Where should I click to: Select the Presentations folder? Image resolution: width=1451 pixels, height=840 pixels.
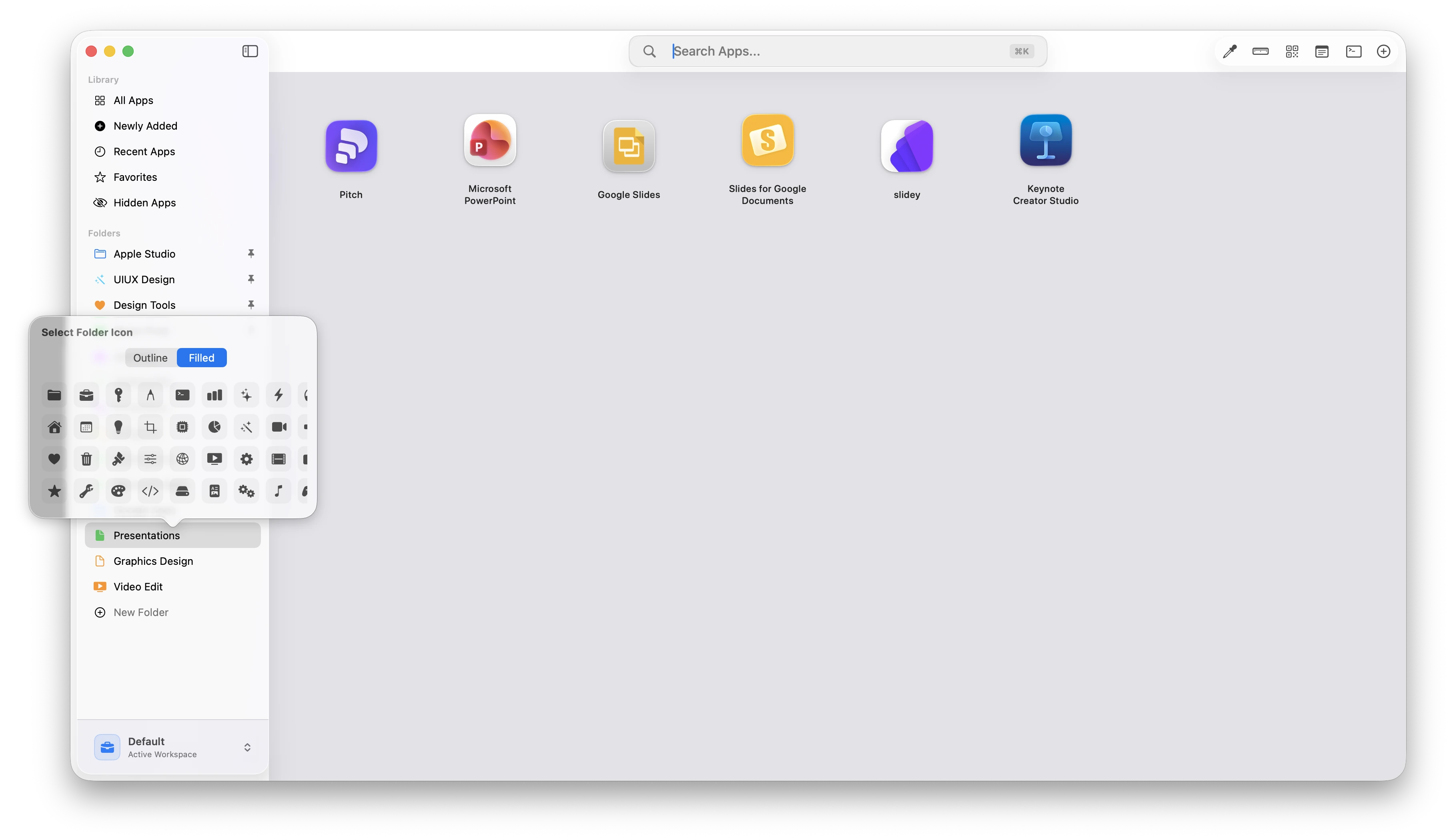coord(173,536)
